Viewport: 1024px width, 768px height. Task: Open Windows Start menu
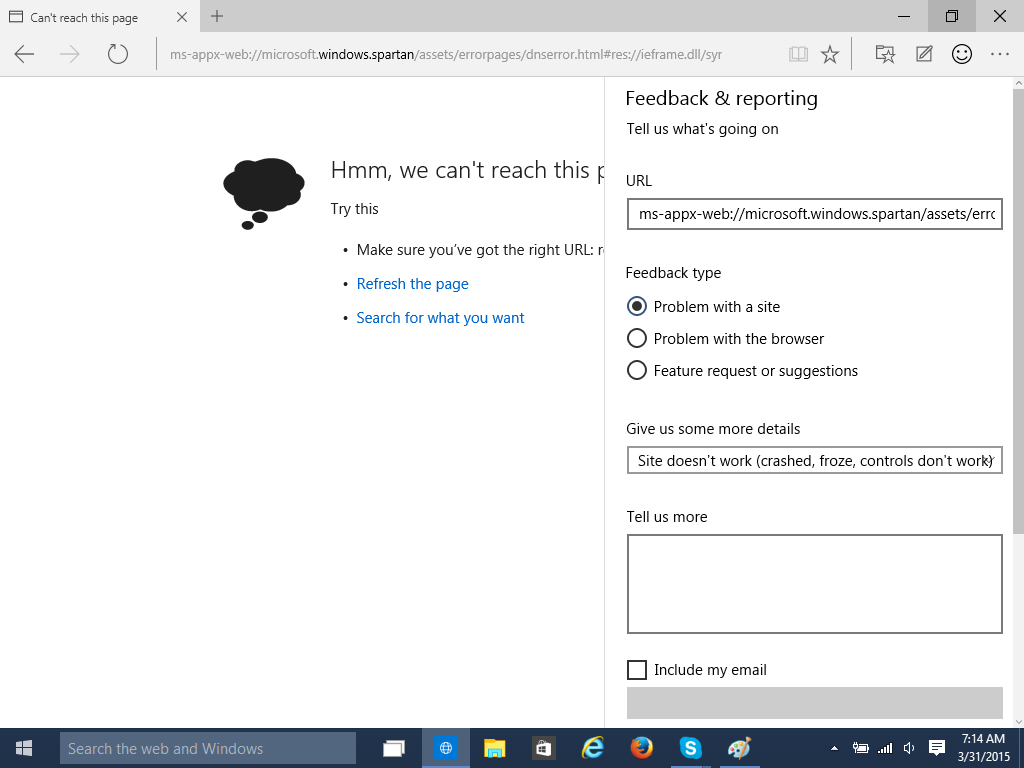(24, 748)
